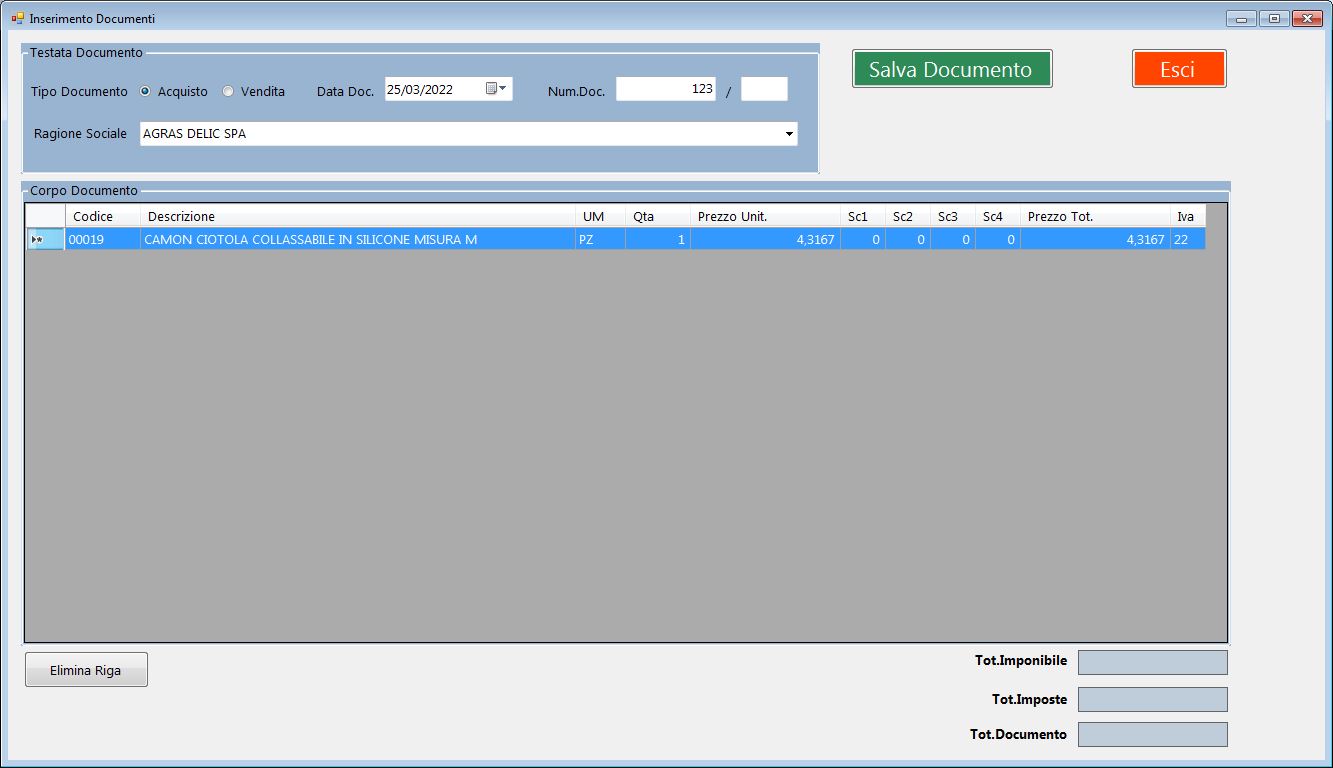Click the Sc3 column header
1333x768 pixels.
click(953, 217)
